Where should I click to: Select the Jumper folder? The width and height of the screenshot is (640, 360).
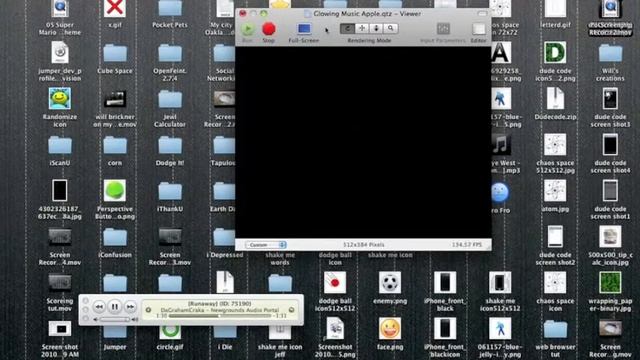115,332
